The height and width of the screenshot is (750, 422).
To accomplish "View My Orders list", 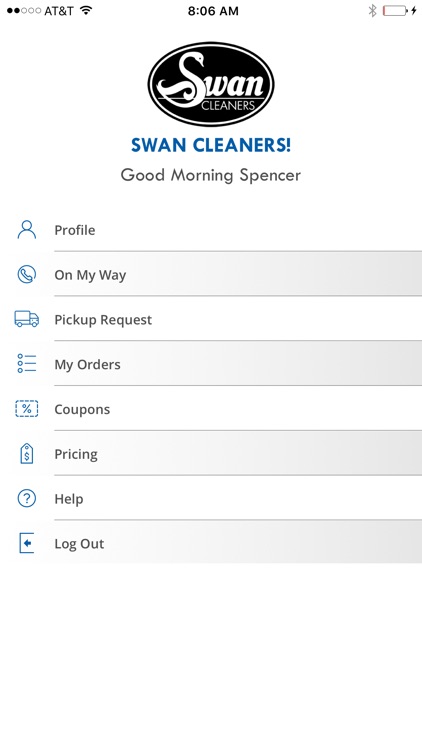I will point(211,364).
